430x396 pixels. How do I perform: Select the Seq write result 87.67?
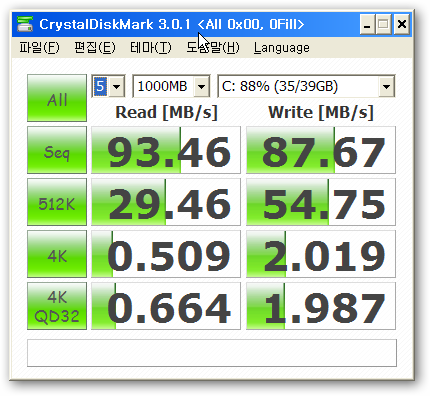click(321, 150)
